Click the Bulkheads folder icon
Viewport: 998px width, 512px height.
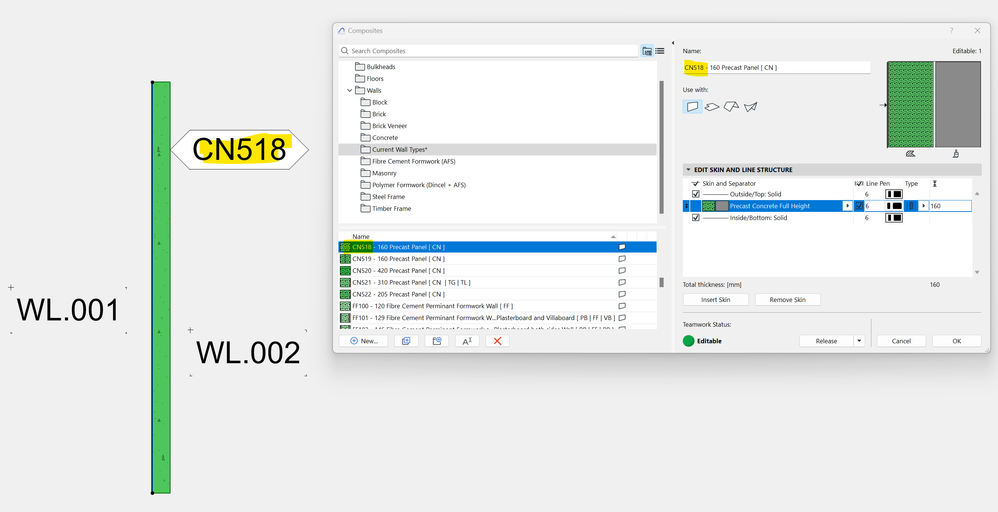click(360, 67)
